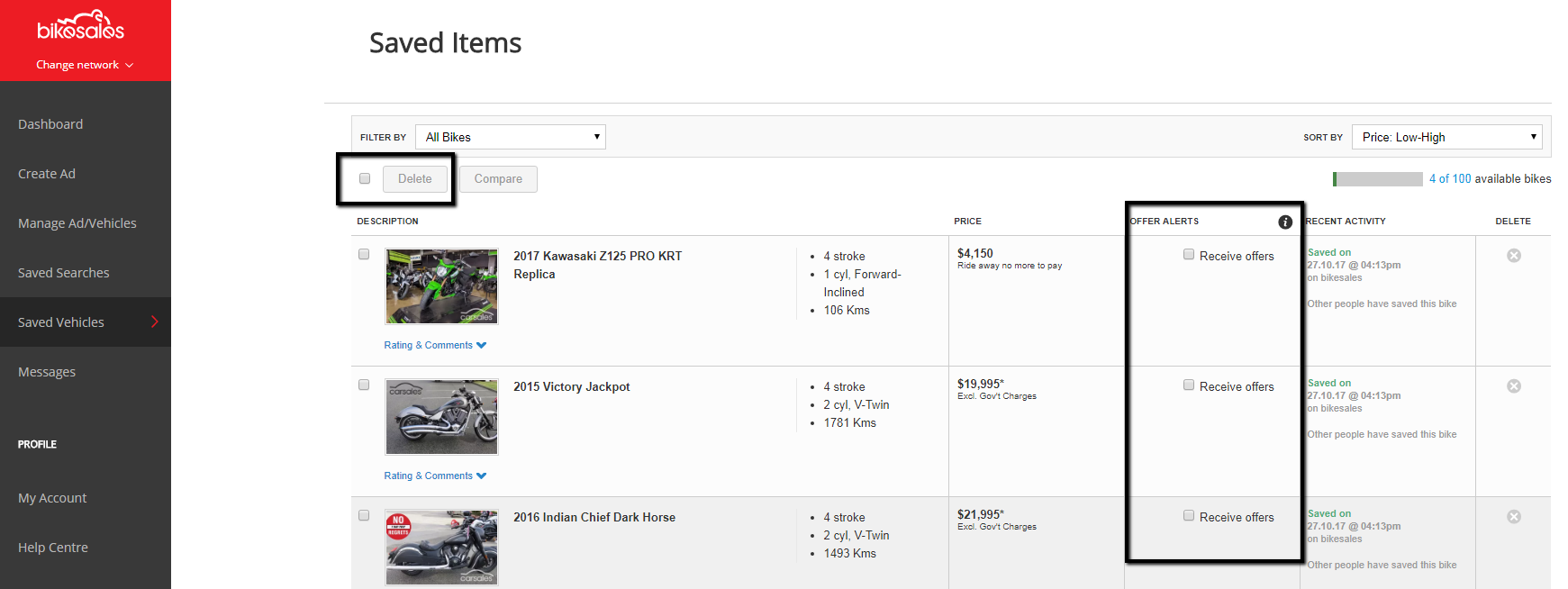
Task: Click the $19,995* price
Action: pos(981,384)
